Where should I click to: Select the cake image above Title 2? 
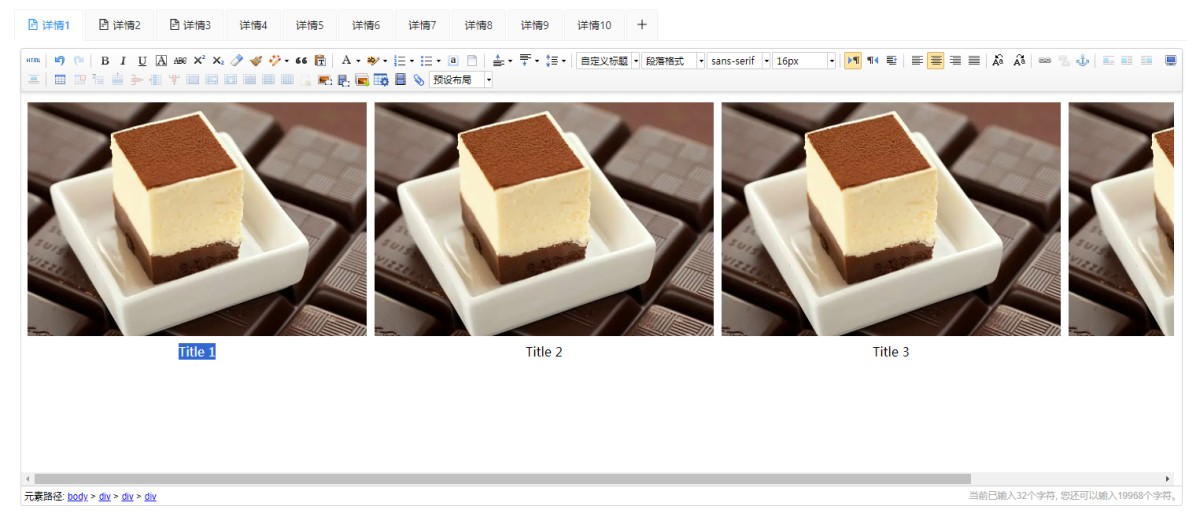pos(544,219)
